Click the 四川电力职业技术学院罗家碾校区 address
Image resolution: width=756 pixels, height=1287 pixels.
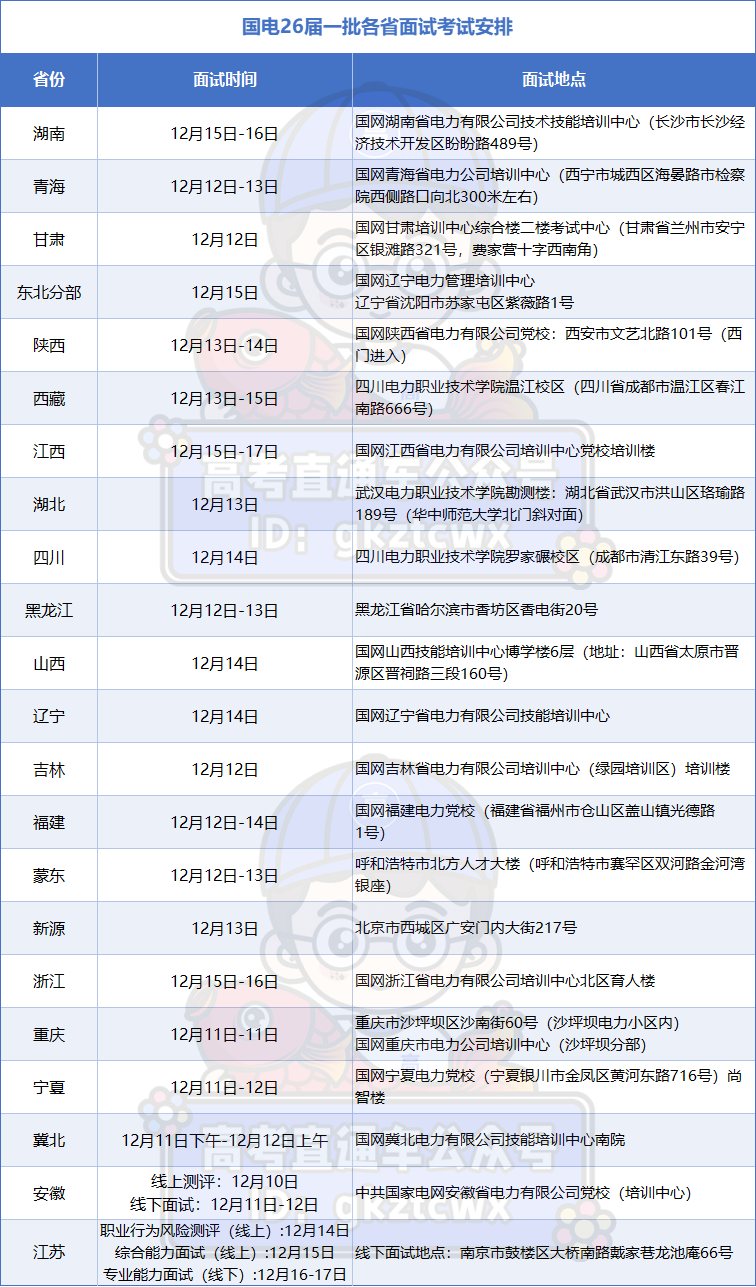[548, 557]
